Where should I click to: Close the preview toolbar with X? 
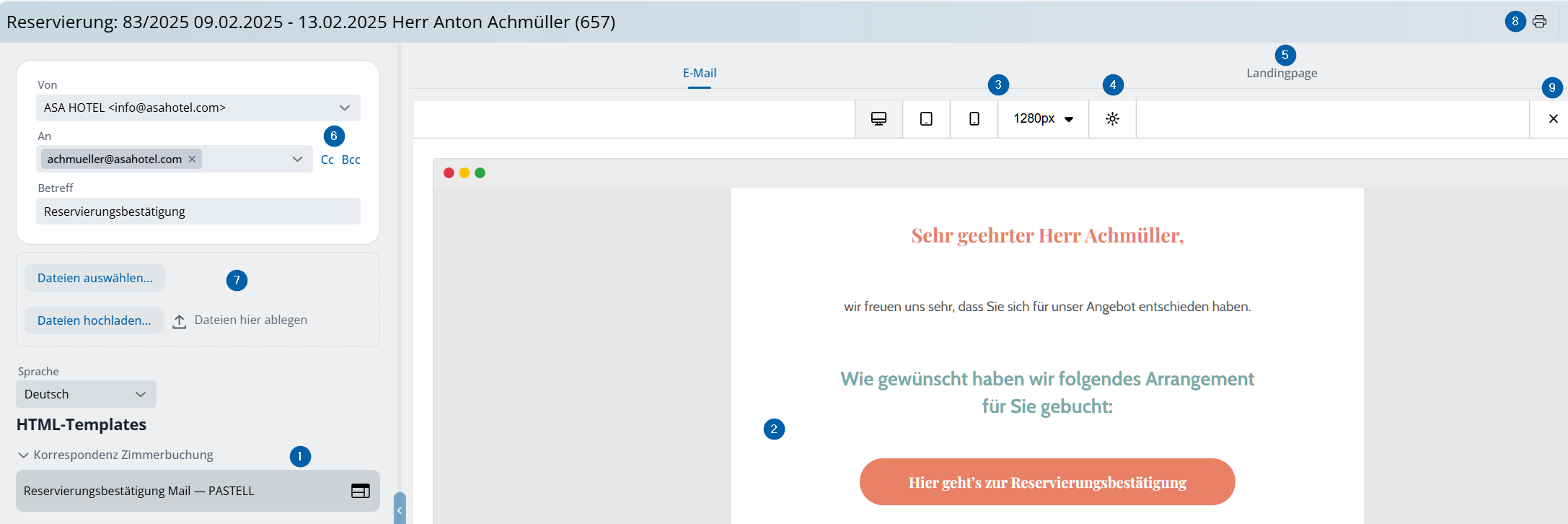[x=1553, y=119]
